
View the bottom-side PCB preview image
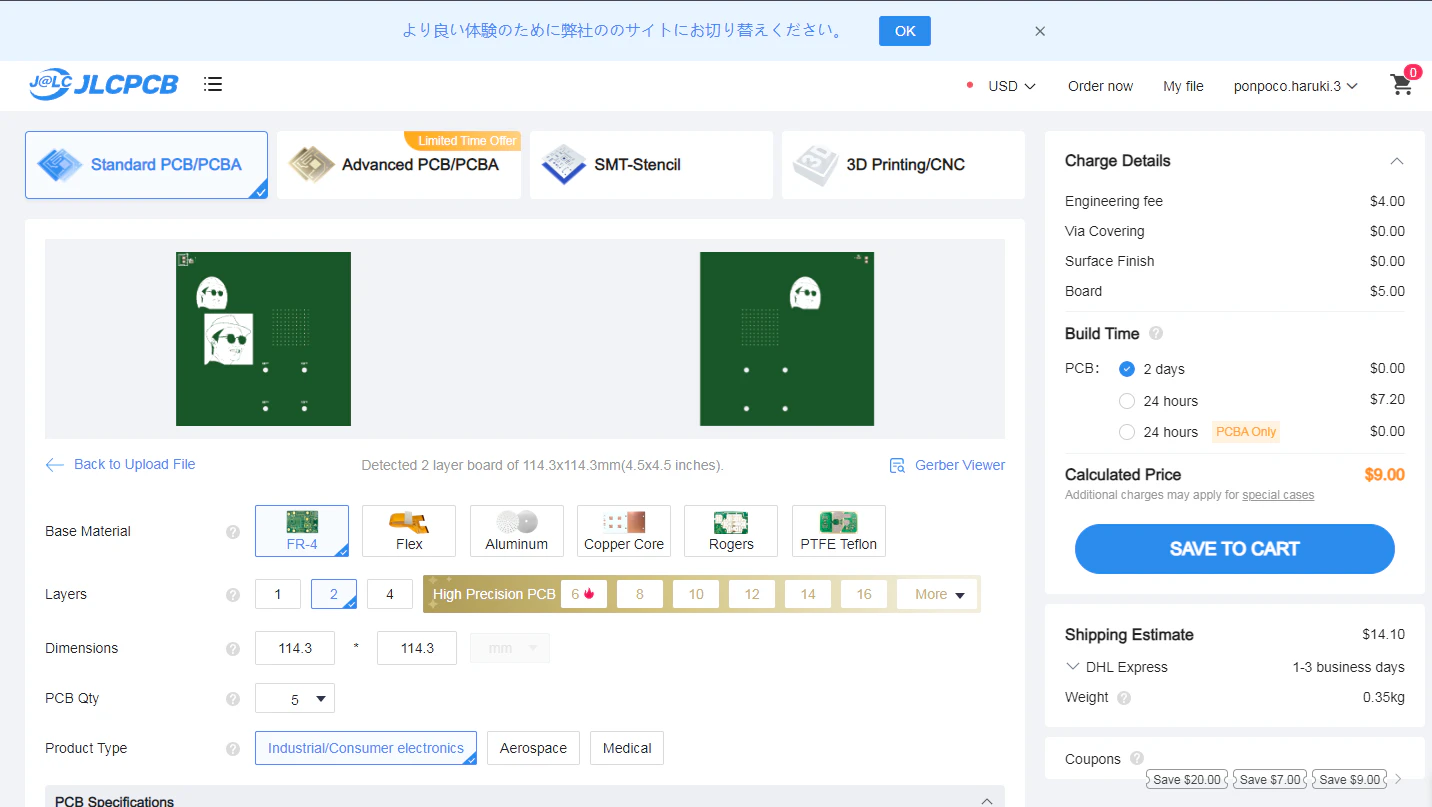click(x=787, y=339)
